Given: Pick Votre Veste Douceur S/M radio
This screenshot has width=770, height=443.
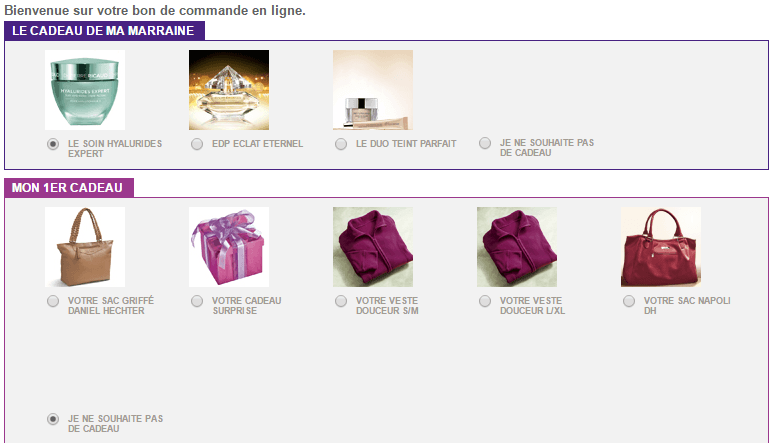Looking at the screenshot, I should pyautogui.click(x=341, y=301).
